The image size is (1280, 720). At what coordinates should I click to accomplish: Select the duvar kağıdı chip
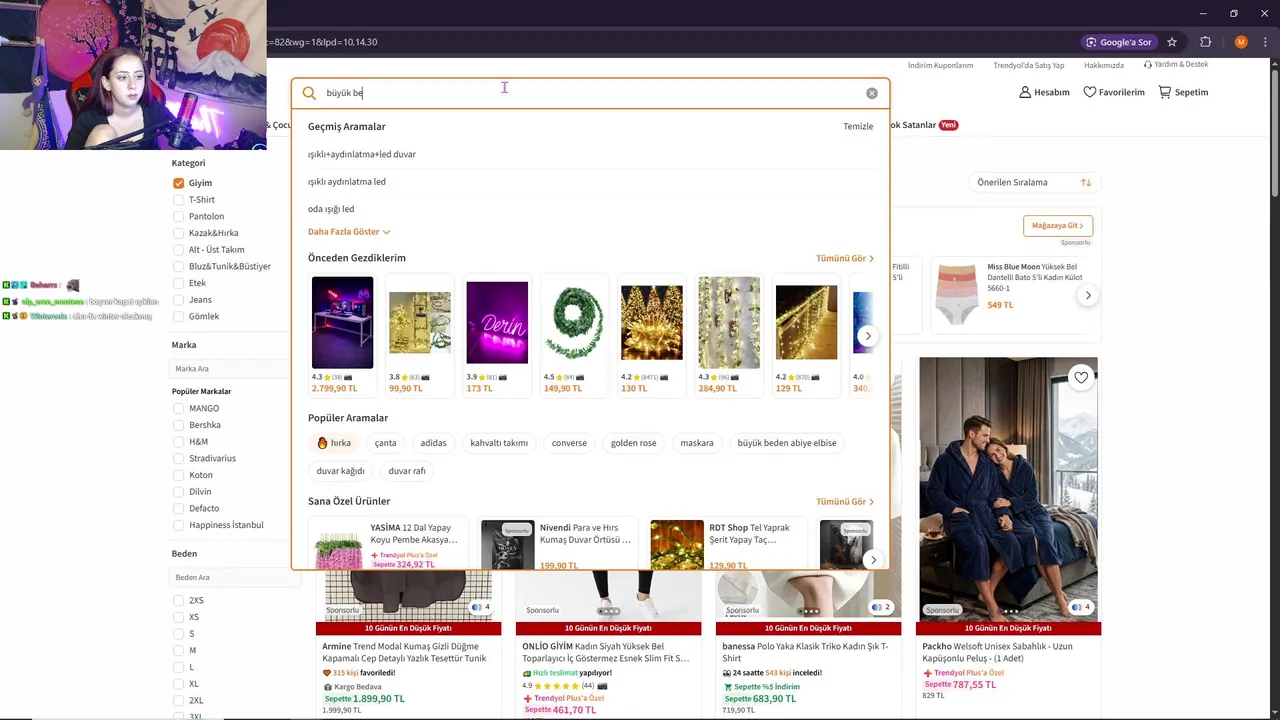(x=340, y=471)
